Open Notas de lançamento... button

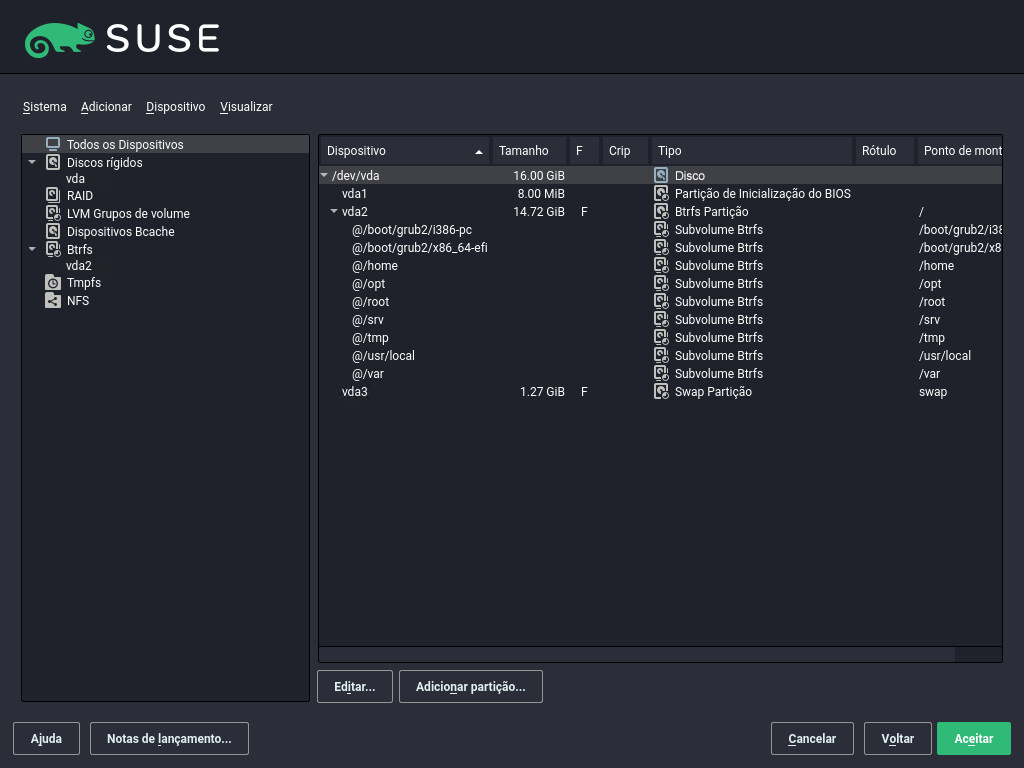pyautogui.click(x=169, y=739)
